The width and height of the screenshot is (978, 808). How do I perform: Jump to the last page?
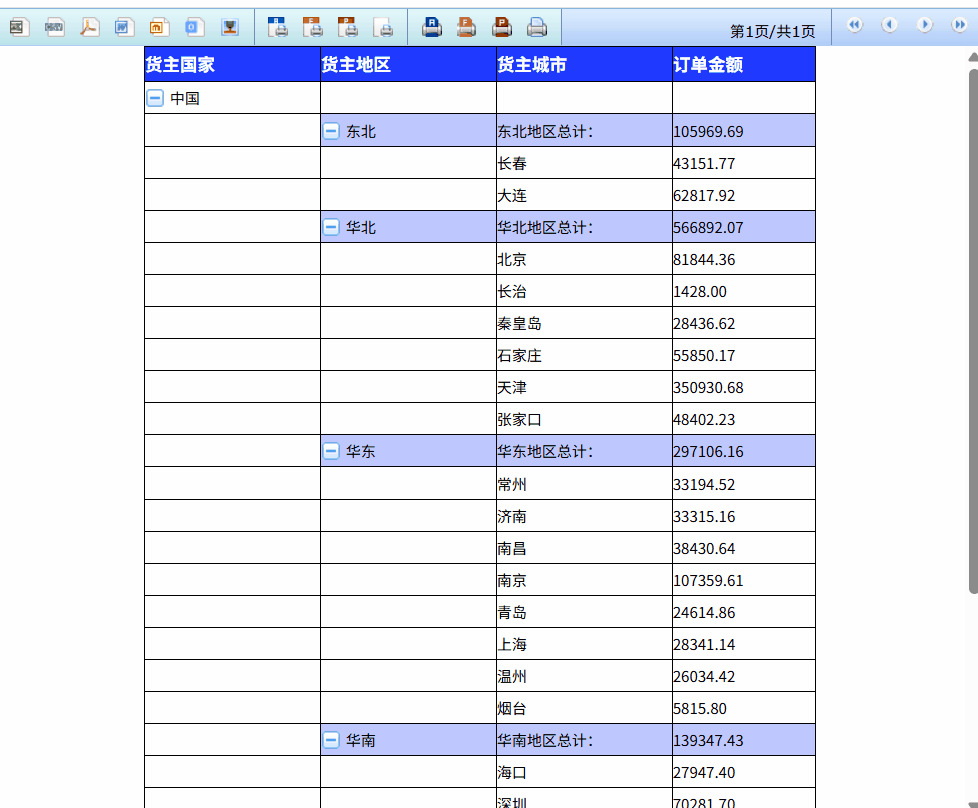click(x=959, y=25)
